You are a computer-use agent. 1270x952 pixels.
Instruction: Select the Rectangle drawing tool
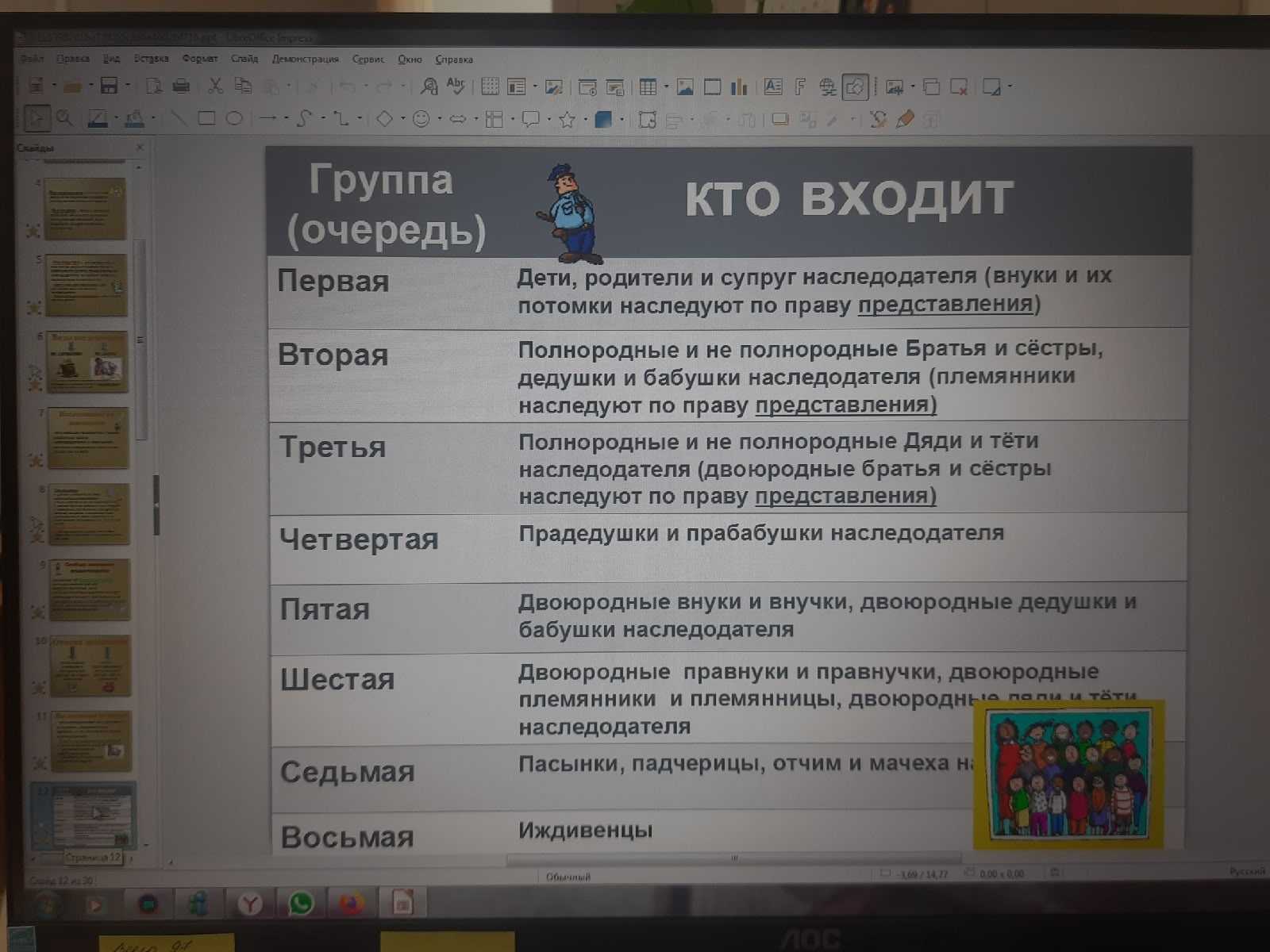coord(206,119)
